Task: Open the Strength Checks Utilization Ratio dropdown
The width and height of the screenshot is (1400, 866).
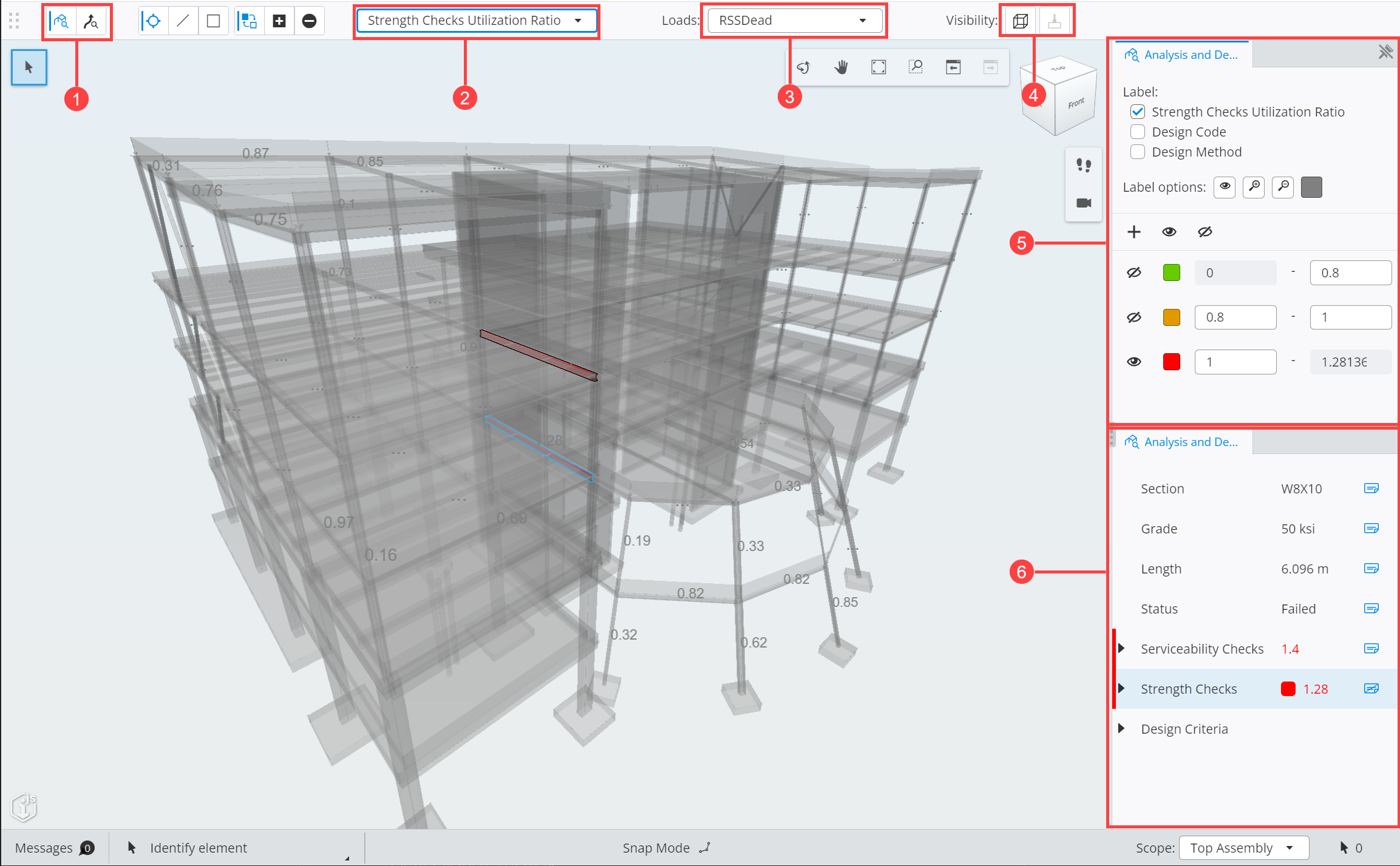Action: [x=475, y=21]
